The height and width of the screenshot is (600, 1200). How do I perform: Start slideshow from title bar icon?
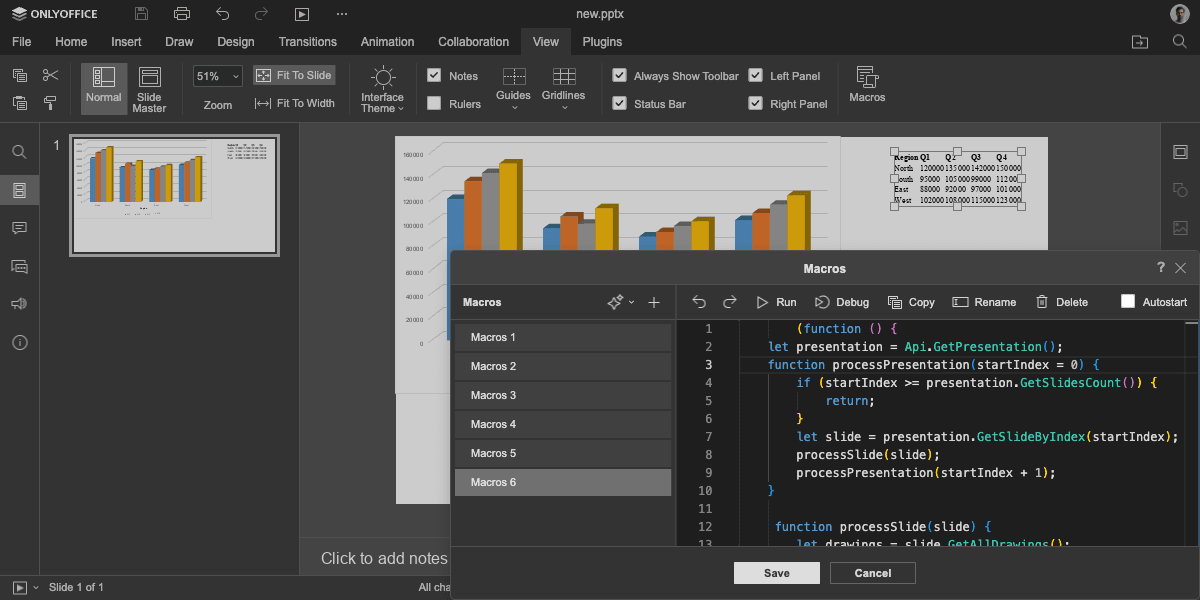click(302, 14)
